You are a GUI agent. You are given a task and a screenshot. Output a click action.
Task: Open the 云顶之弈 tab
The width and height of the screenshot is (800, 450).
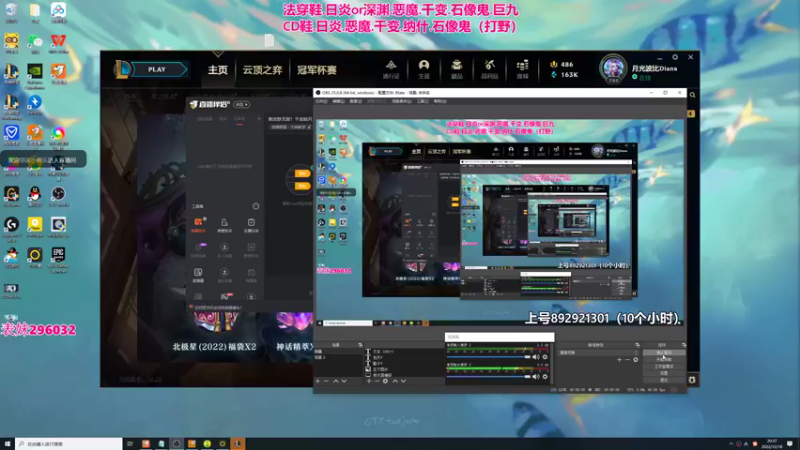[x=262, y=70]
